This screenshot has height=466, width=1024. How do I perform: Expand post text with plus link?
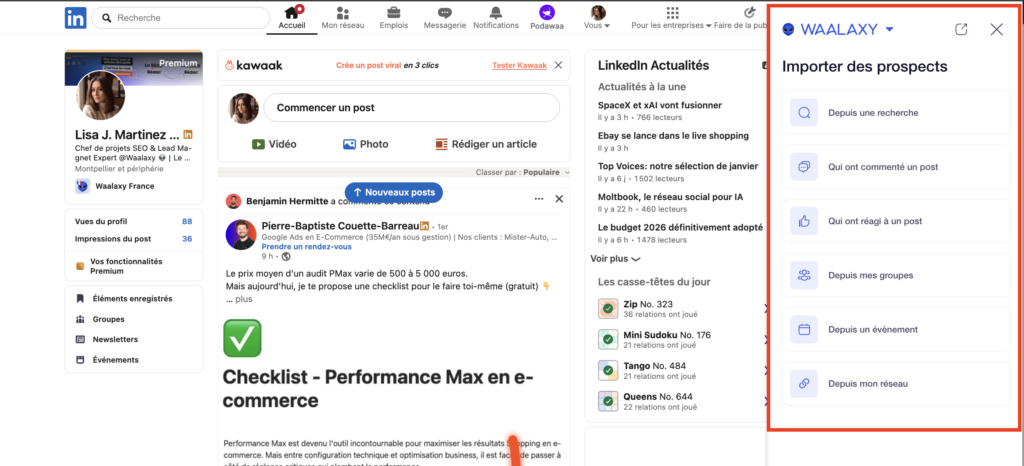[244, 299]
